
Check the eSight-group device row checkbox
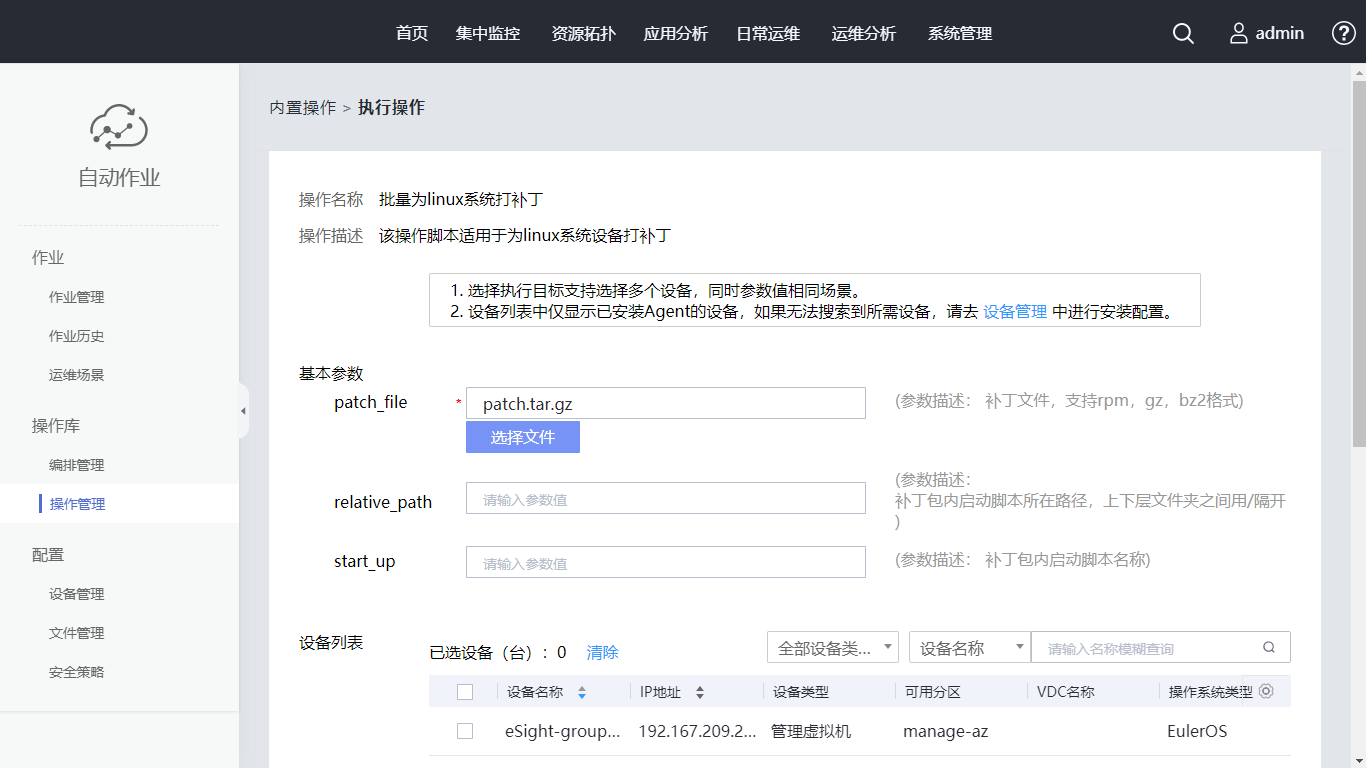click(x=465, y=731)
